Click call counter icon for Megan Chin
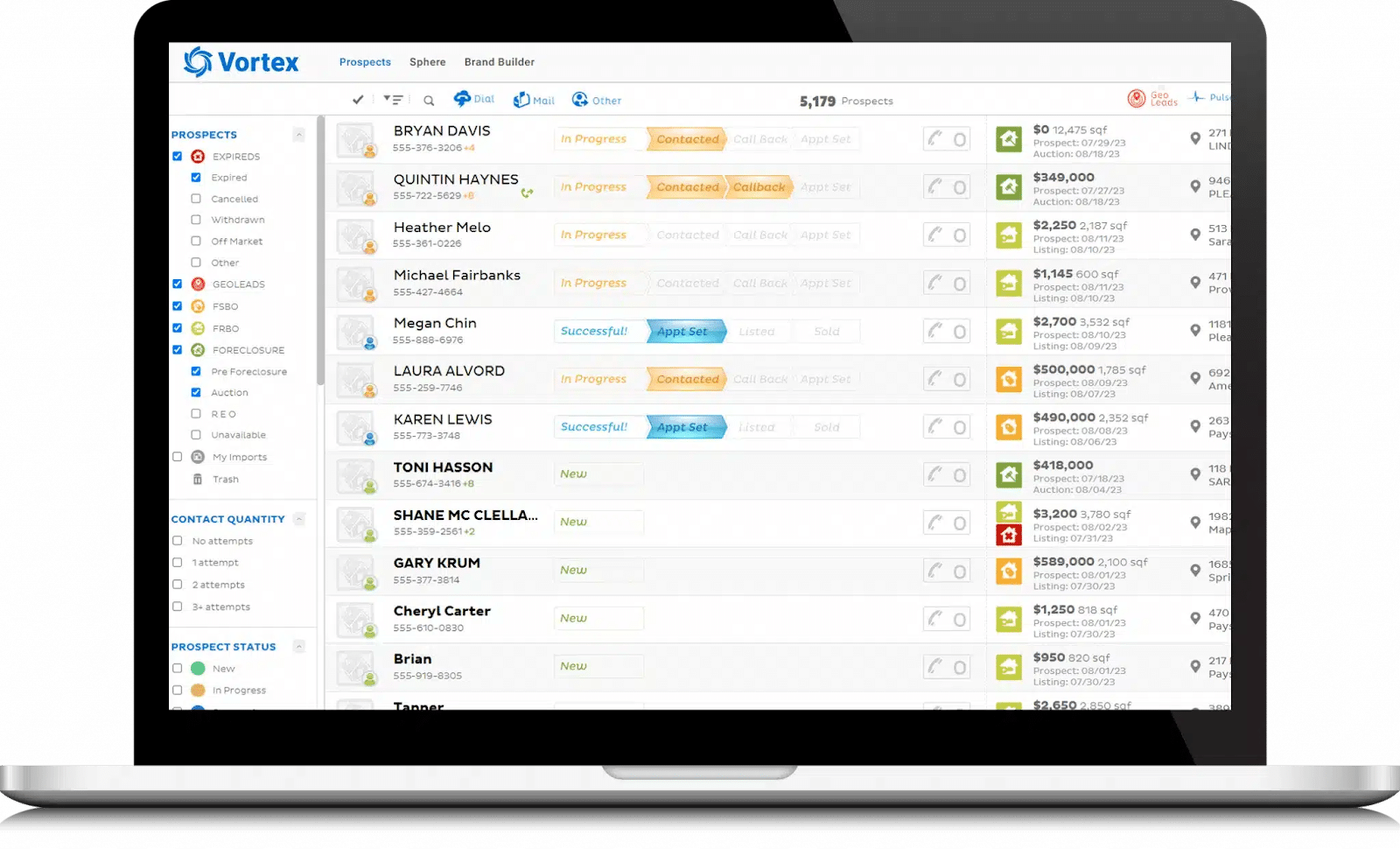The image size is (1400, 849). [947, 332]
